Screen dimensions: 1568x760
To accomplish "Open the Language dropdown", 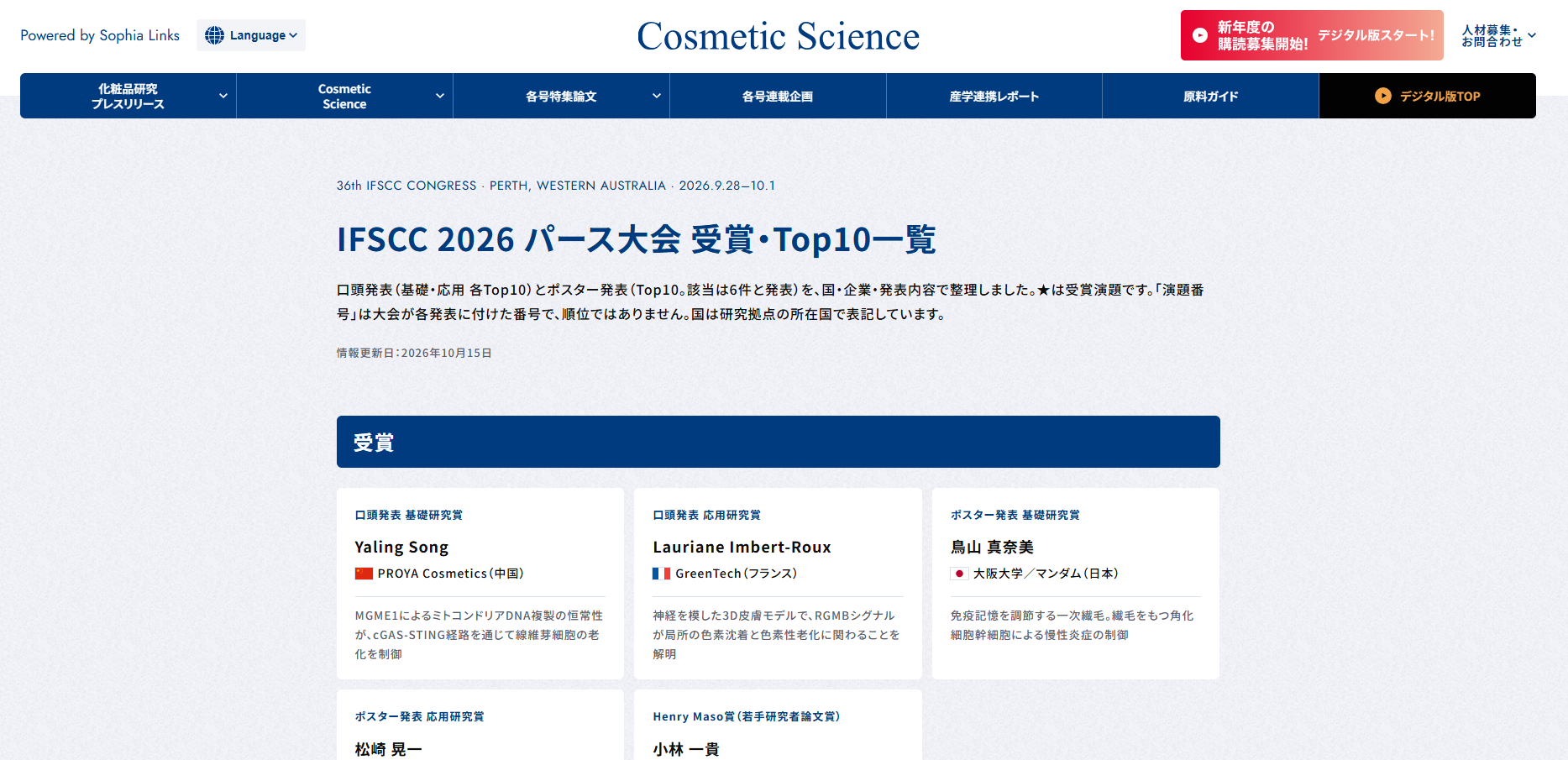I will 251,35.
